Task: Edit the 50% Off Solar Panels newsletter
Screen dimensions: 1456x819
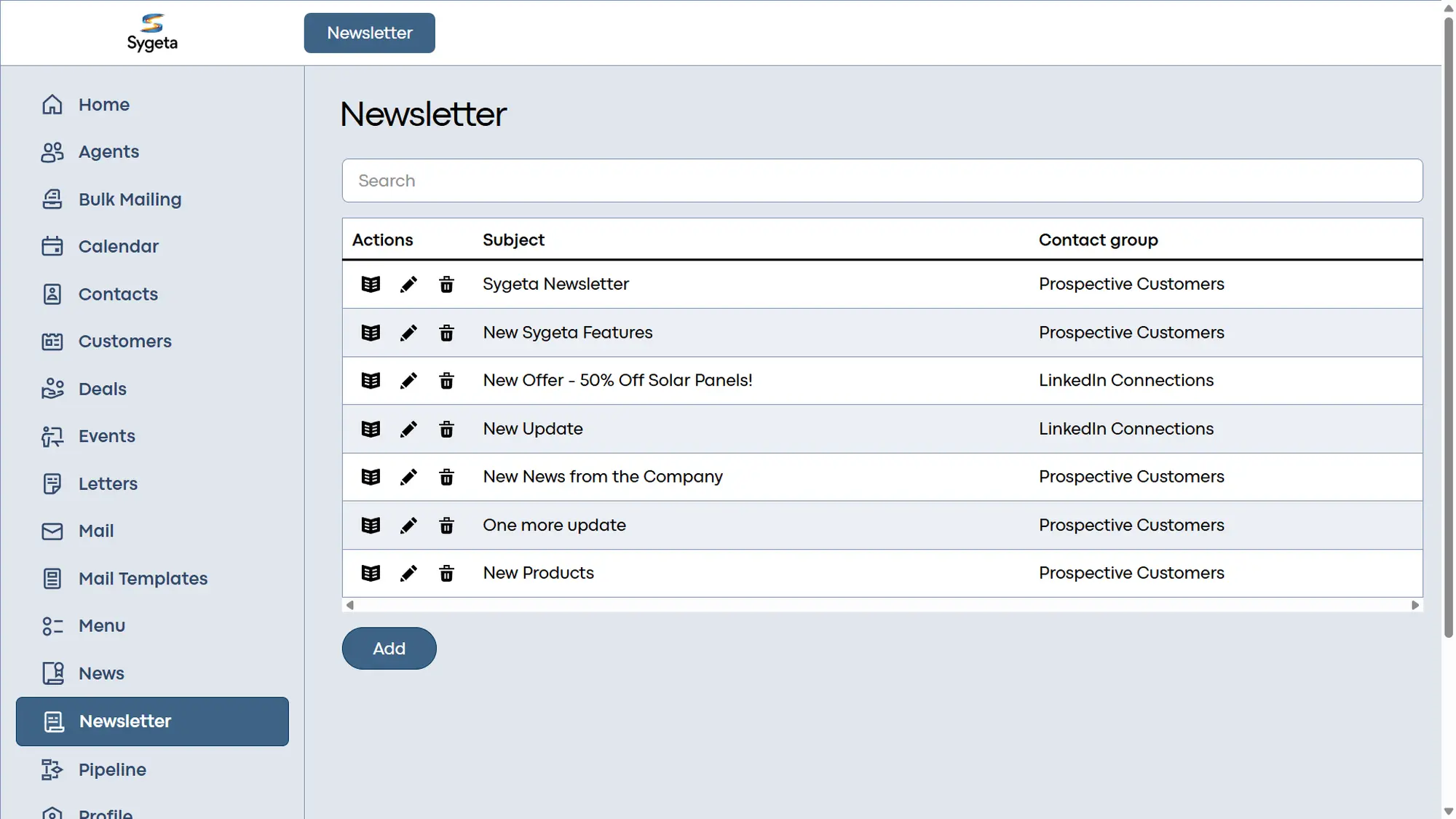Action: point(408,381)
